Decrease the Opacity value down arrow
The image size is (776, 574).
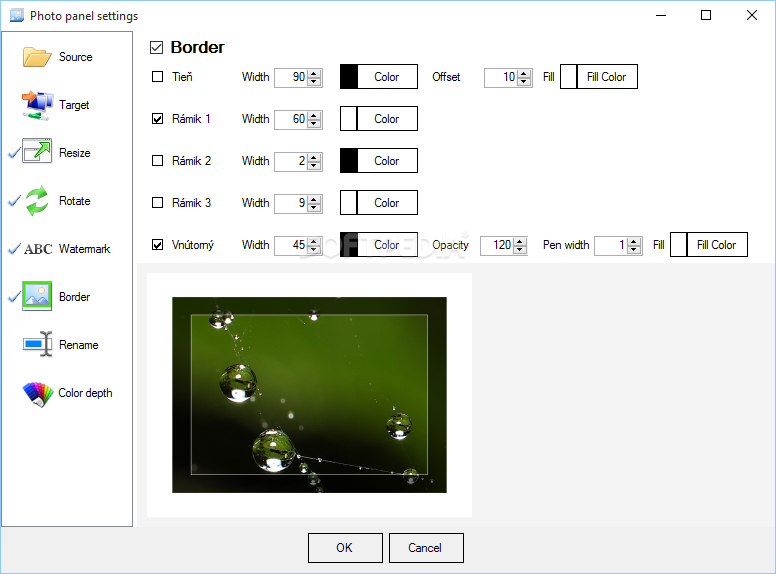click(520, 249)
